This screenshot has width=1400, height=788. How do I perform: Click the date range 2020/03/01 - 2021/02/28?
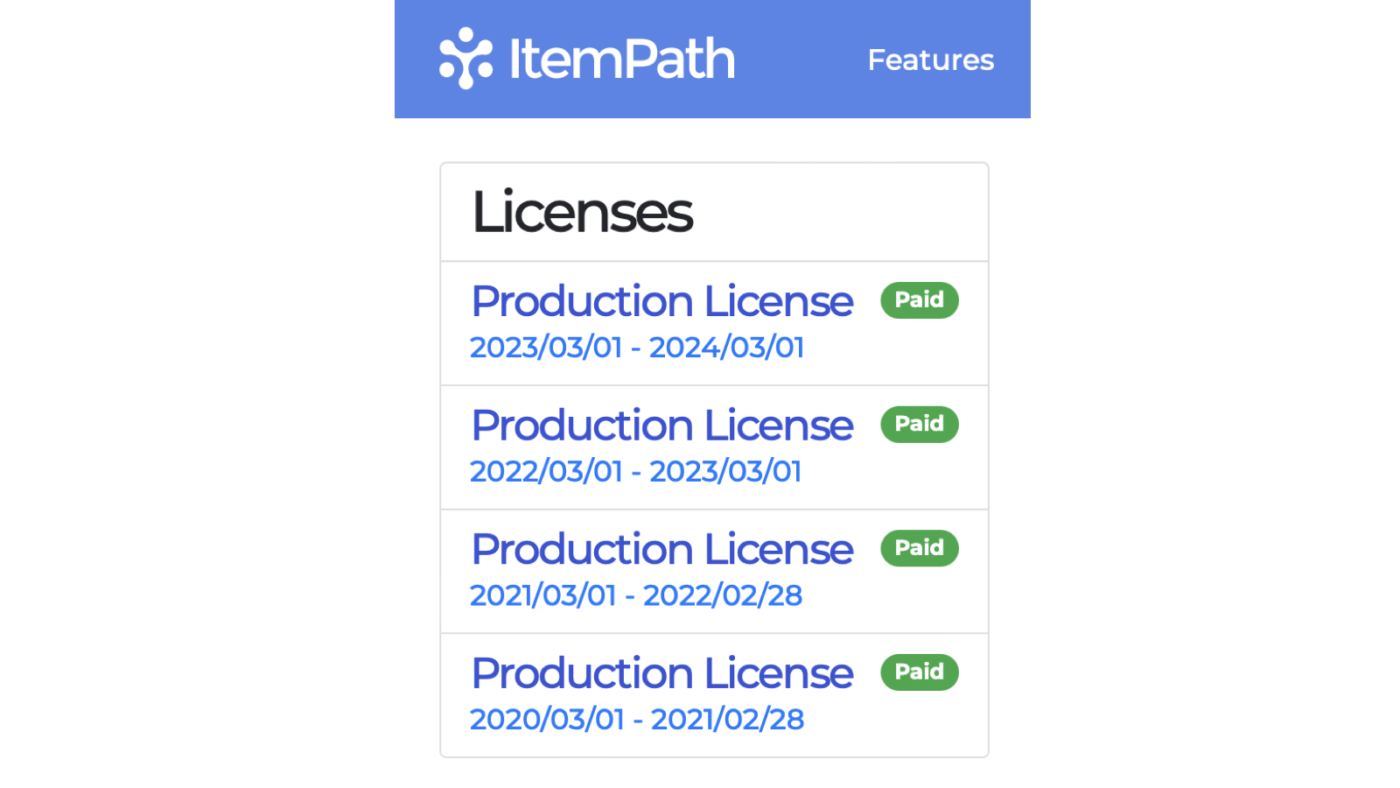[x=636, y=718]
